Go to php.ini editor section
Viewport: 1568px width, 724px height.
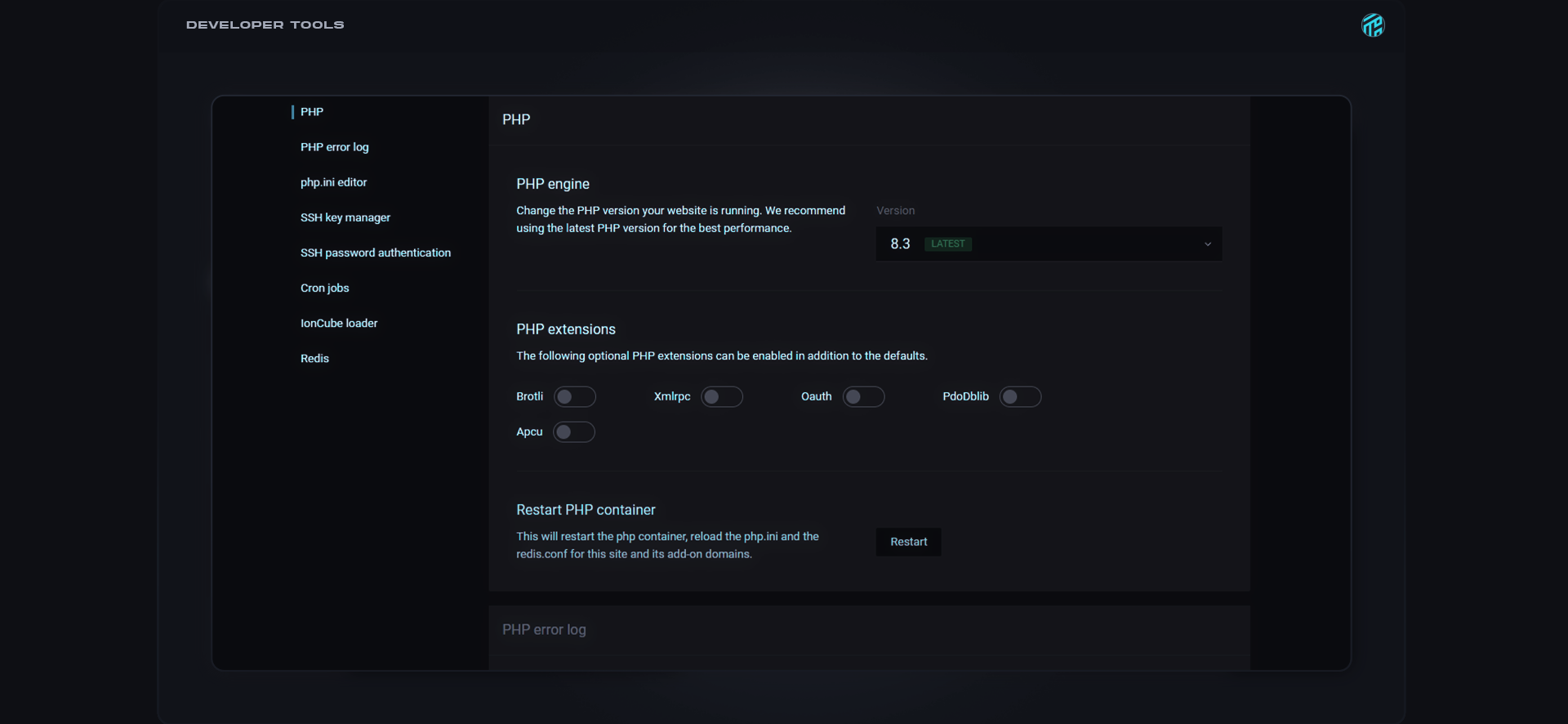coord(333,182)
